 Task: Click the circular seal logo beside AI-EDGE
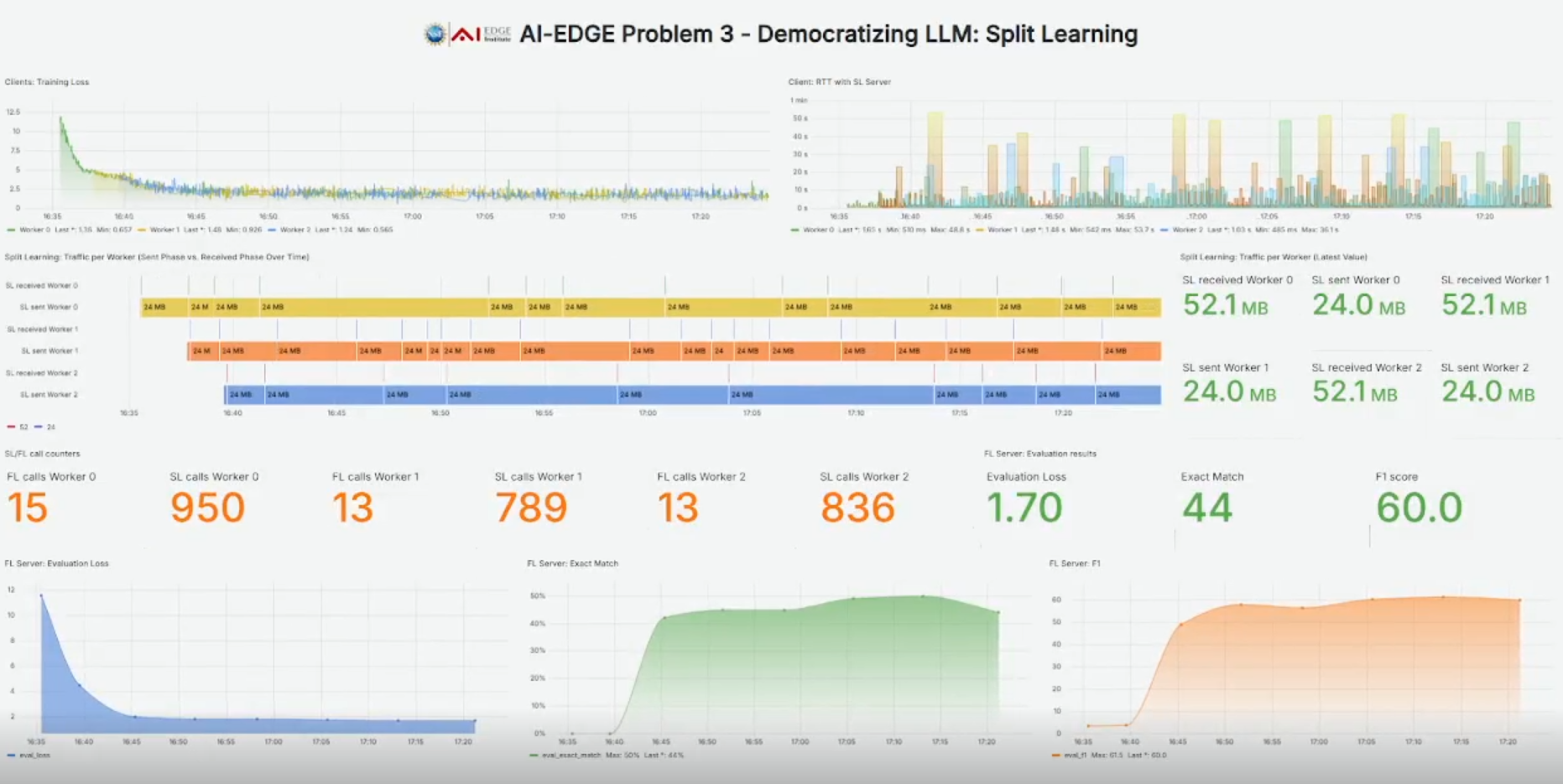[435, 34]
